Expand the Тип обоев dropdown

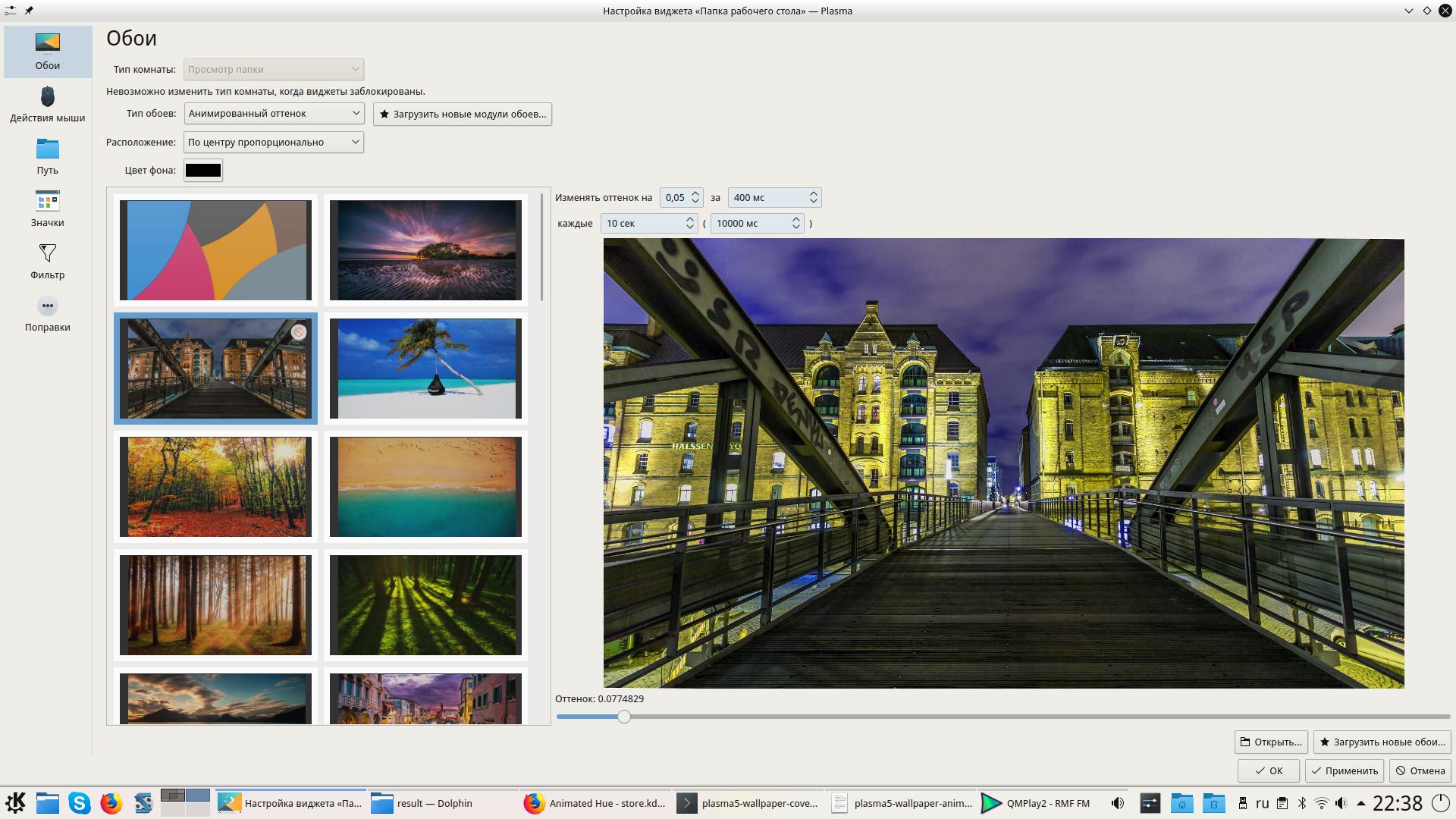pyautogui.click(x=274, y=114)
